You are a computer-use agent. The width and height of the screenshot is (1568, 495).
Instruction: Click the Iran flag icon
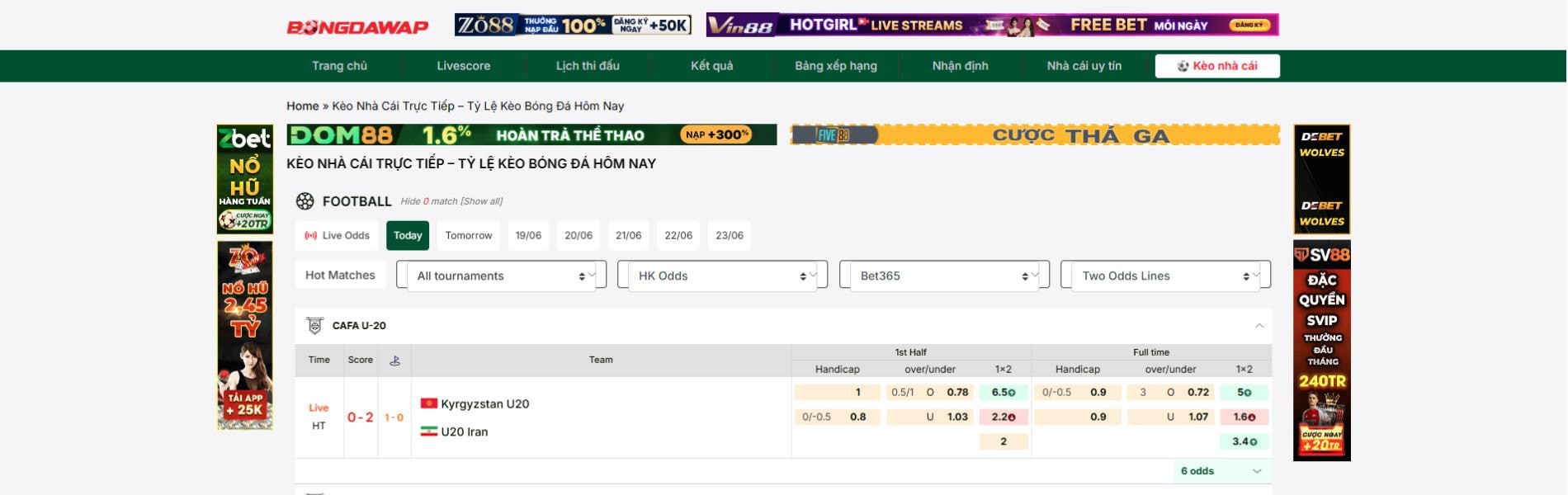[428, 431]
